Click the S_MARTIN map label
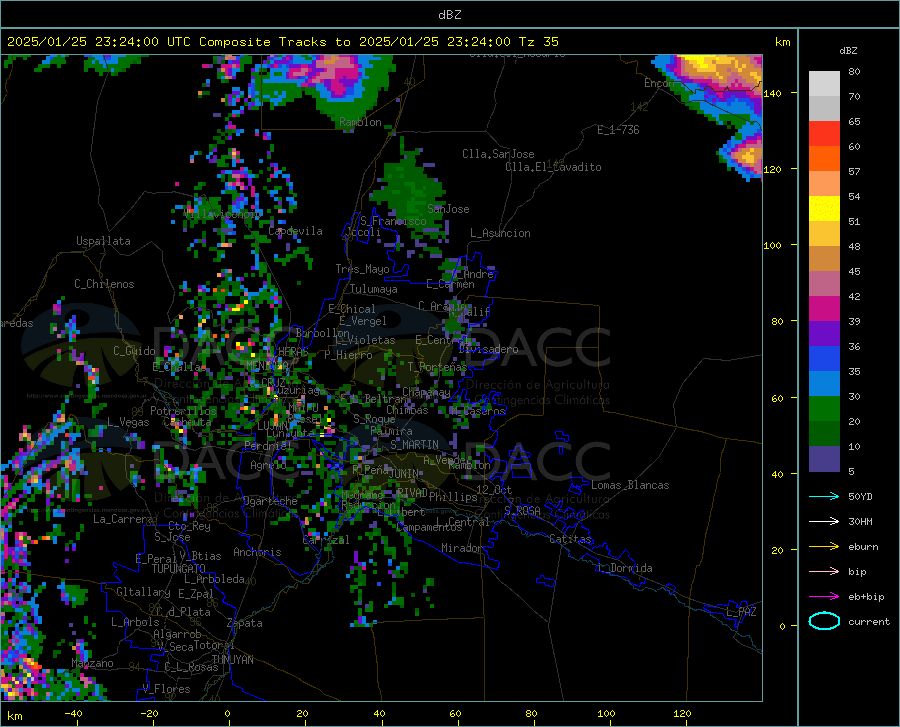The width and height of the screenshot is (900, 727). [x=414, y=445]
